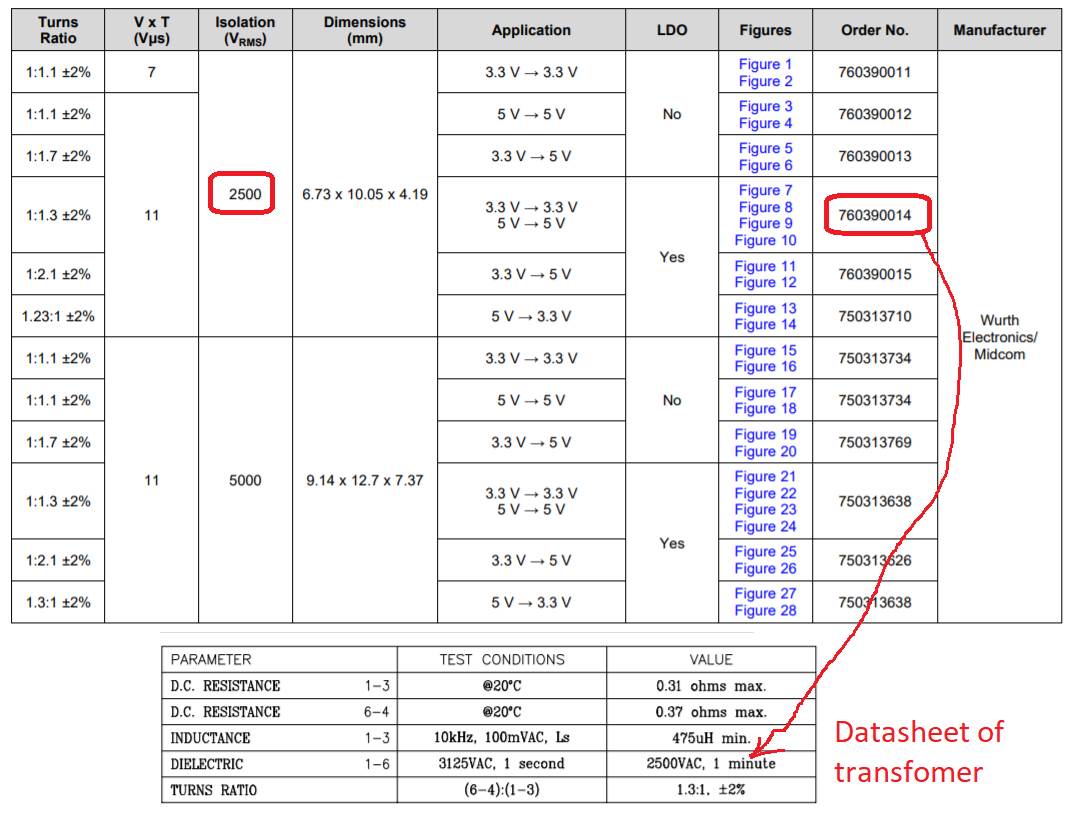1069x824 pixels.
Task: Open the Figure 1 link
Action: coord(765,64)
